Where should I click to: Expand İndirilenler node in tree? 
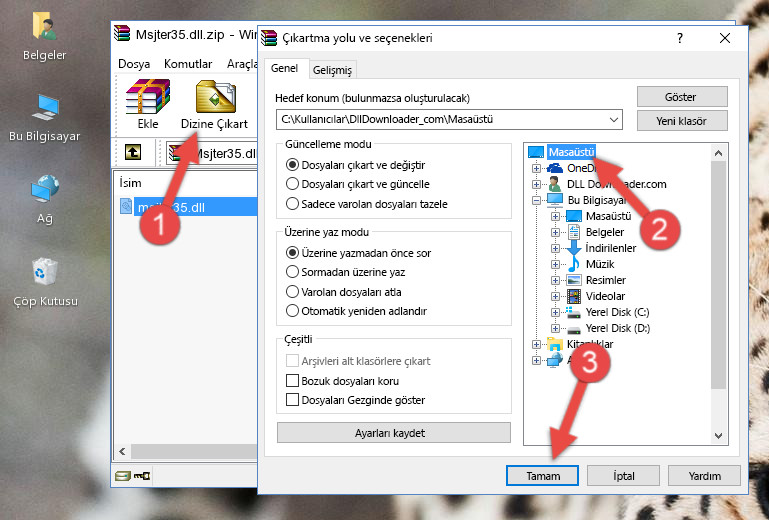[555, 248]
